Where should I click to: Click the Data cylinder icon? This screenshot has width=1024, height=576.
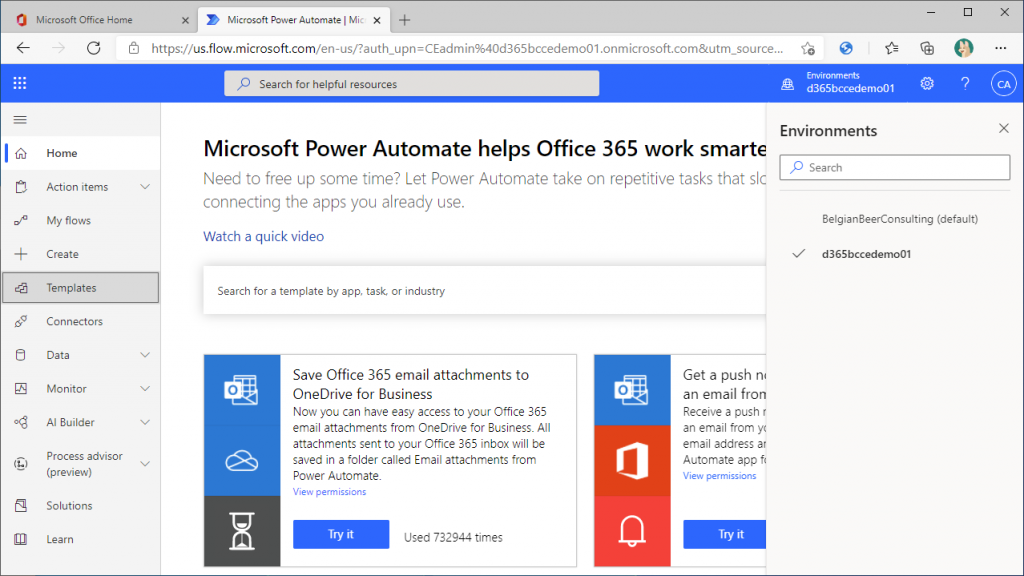point(21,355)
